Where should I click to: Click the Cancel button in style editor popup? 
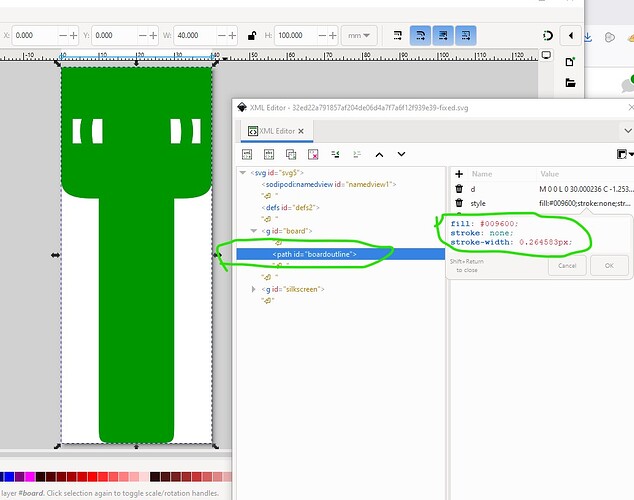pyautogui.click(x=567, y=266)
